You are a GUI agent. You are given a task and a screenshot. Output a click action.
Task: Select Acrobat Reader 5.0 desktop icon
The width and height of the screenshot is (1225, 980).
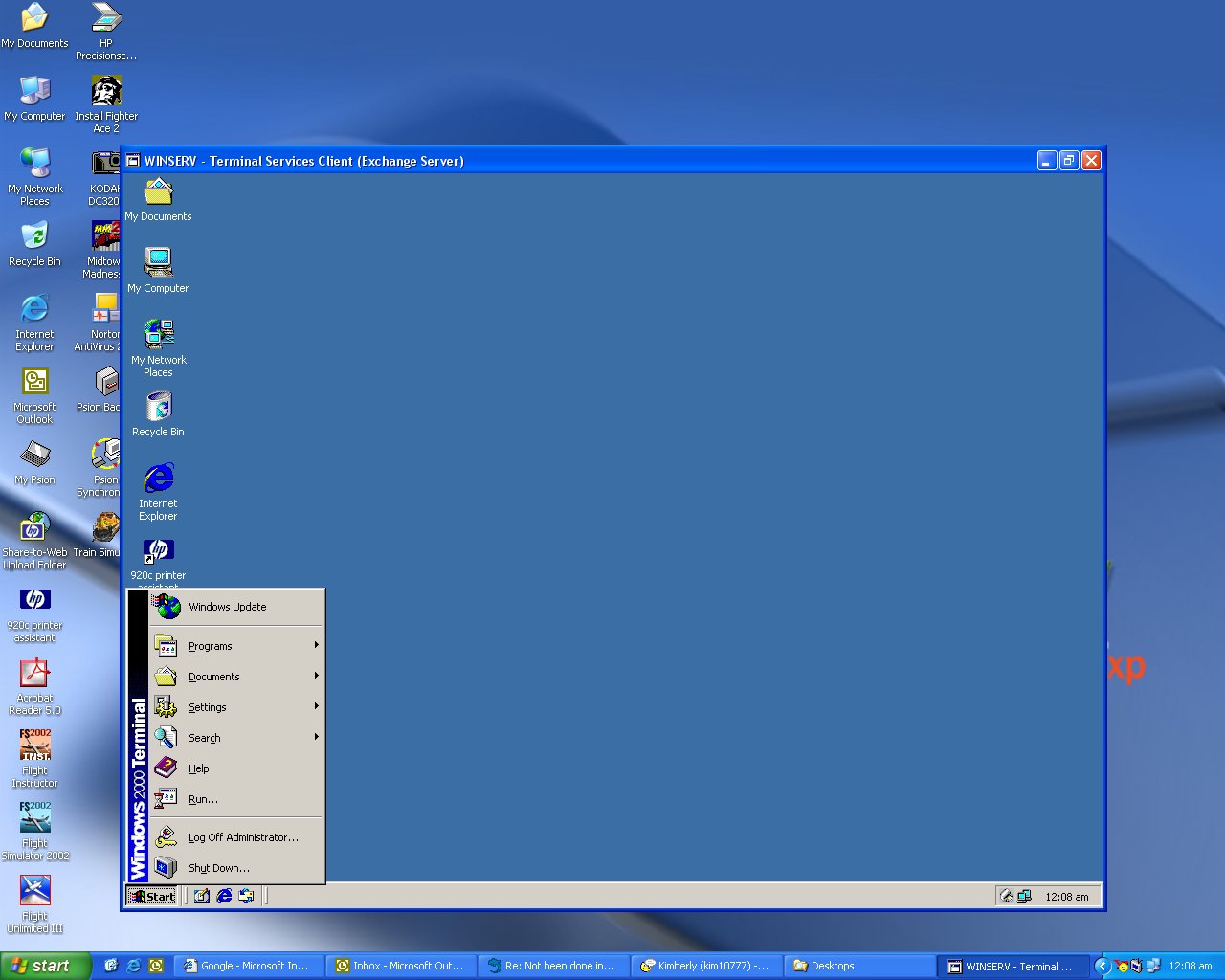click(34, 674)
